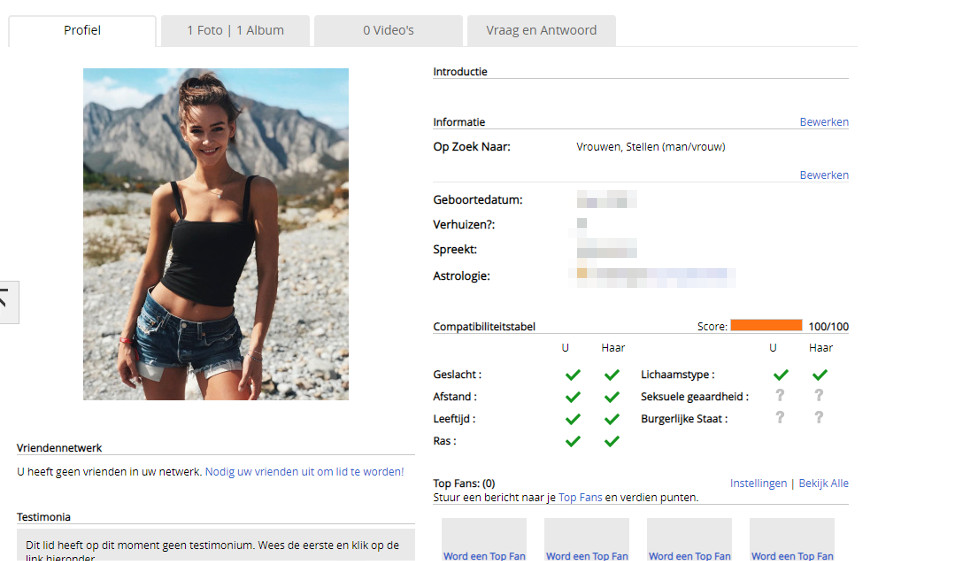Click the Geslacht checkmark under first U column
The image size is (960, 561).
tap(573, 375)
